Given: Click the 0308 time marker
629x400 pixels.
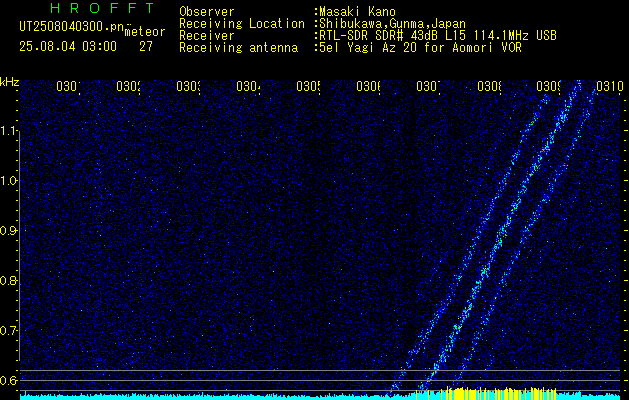Looking at the screenshot, I should 489,86.
